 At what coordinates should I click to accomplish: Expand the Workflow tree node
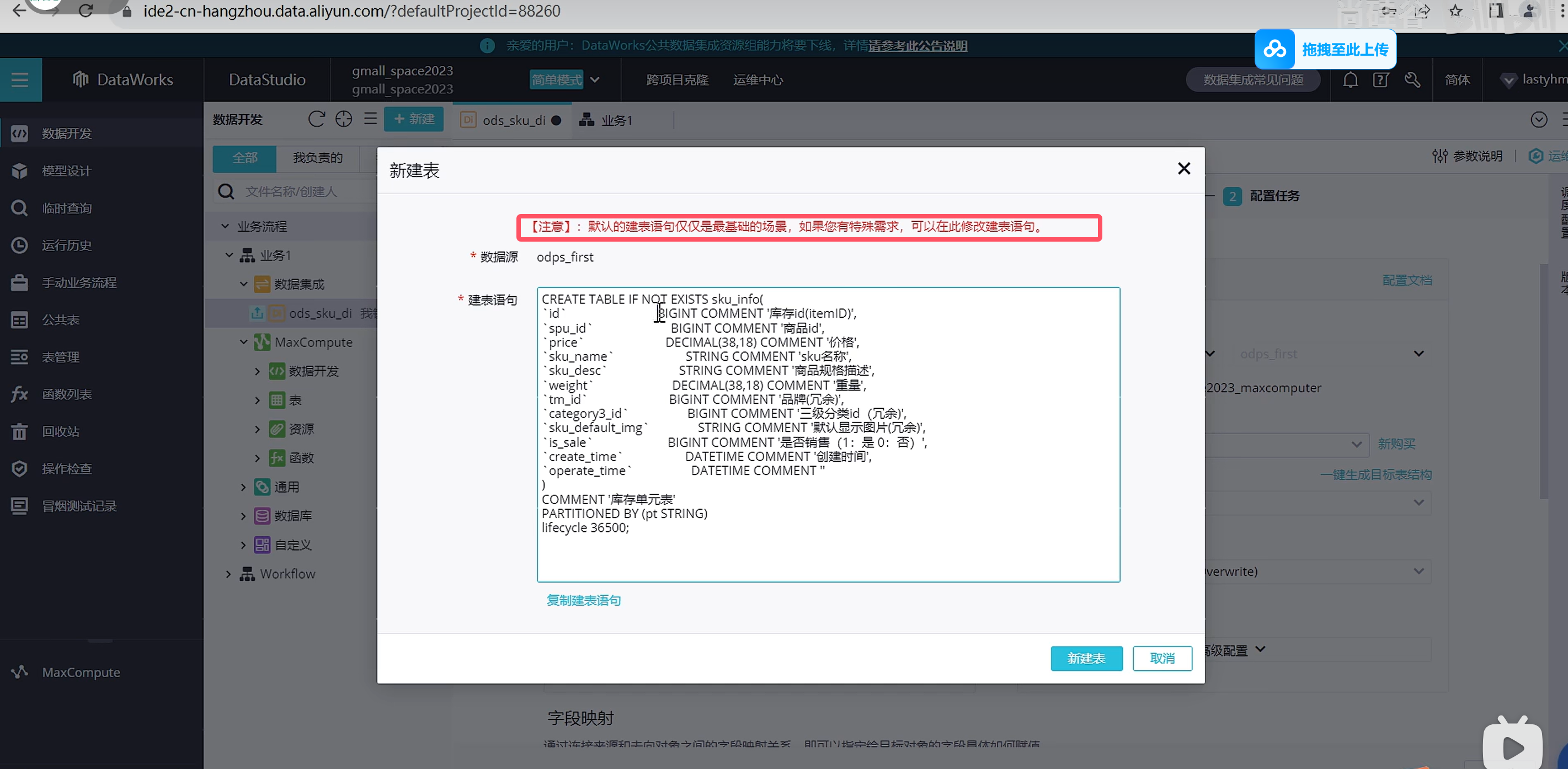coord(228,574)
